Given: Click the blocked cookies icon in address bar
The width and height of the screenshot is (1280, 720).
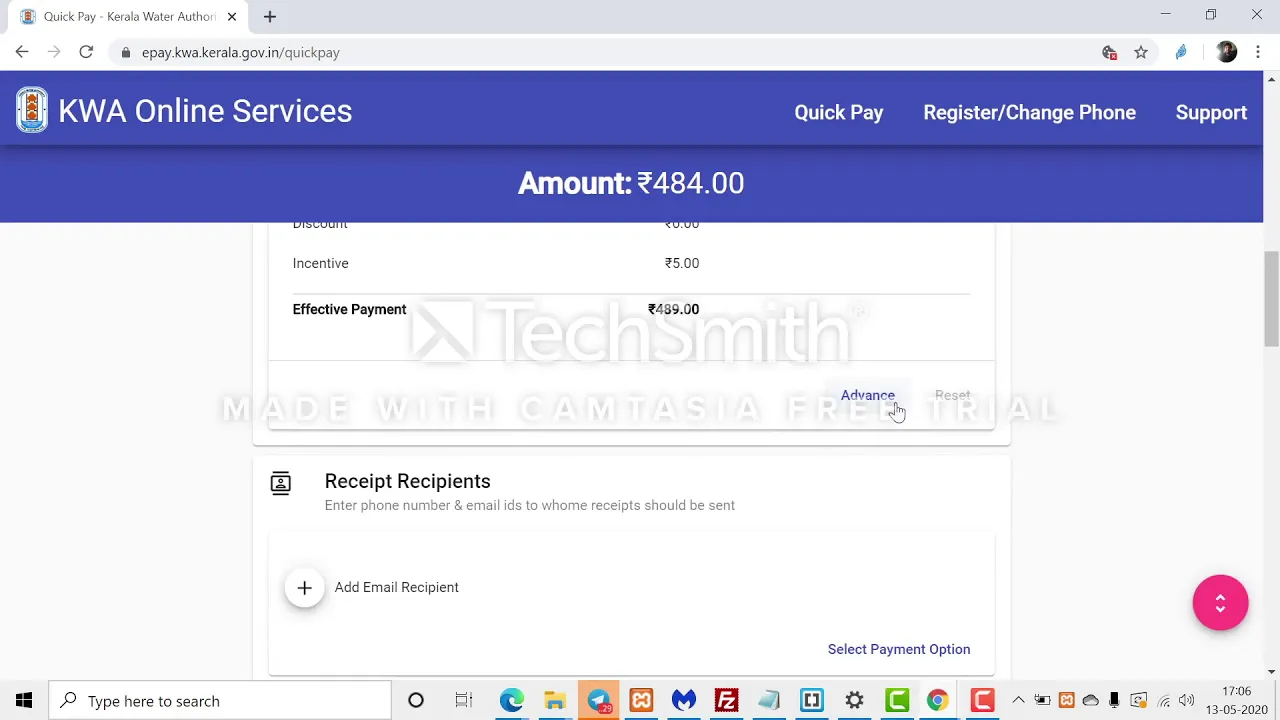Looking at the screenshot, I should pos(1109,52).
